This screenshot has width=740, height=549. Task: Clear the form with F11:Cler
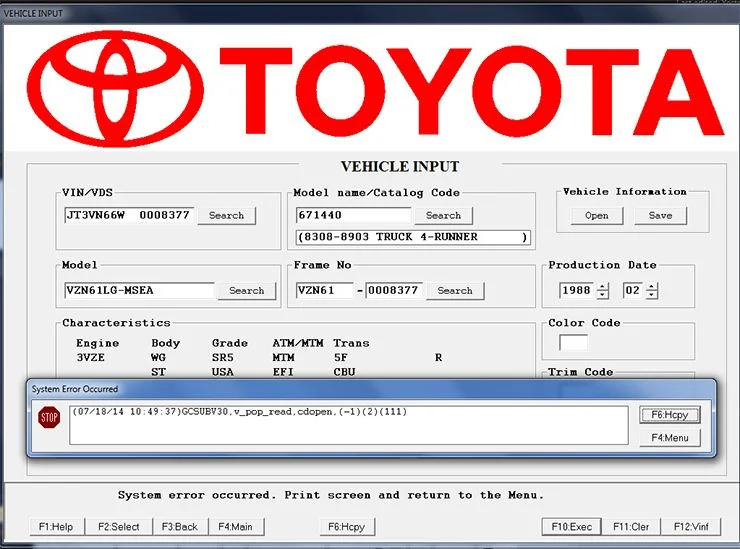click(x=631, y=527)
